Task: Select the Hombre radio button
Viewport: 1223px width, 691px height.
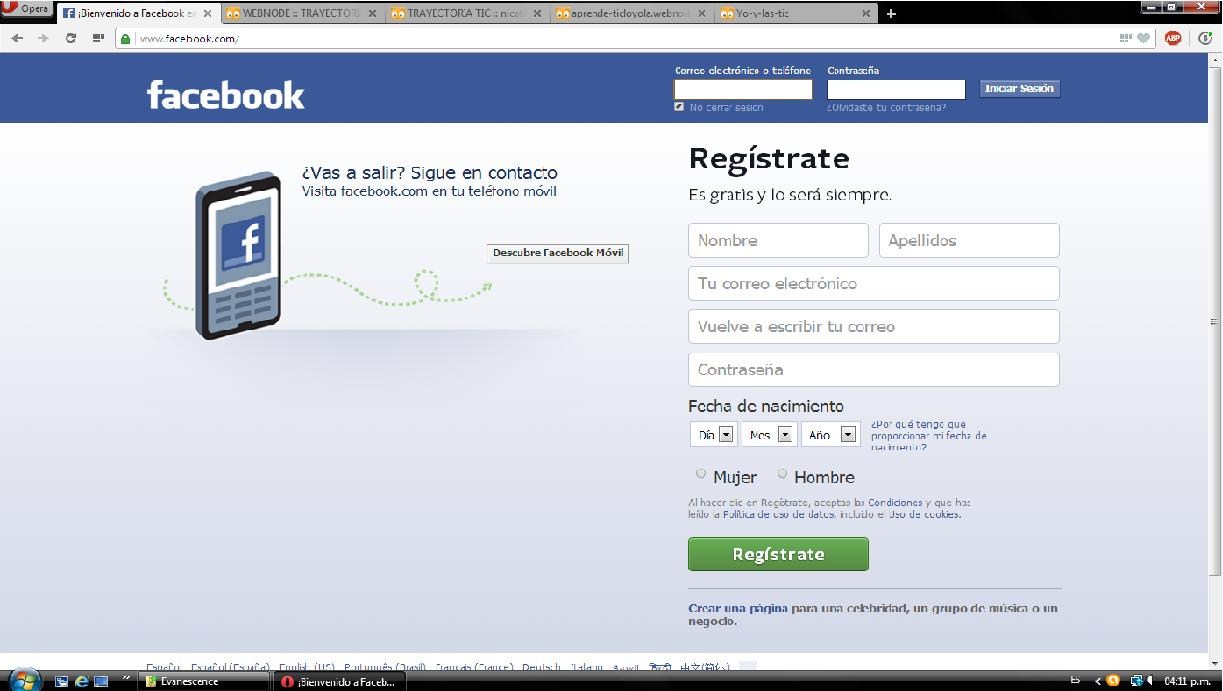Action: (x=782, y=474)
